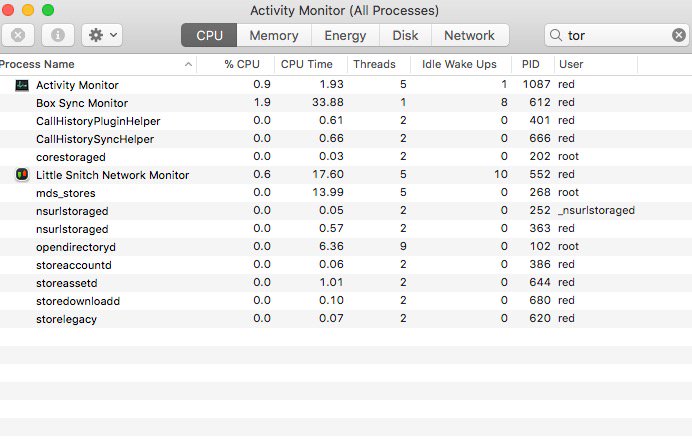Image resolution: width=692 pixels, height=440 pixels.
Task: Open the process info inspector icon
Action: [x=58, y=35]
